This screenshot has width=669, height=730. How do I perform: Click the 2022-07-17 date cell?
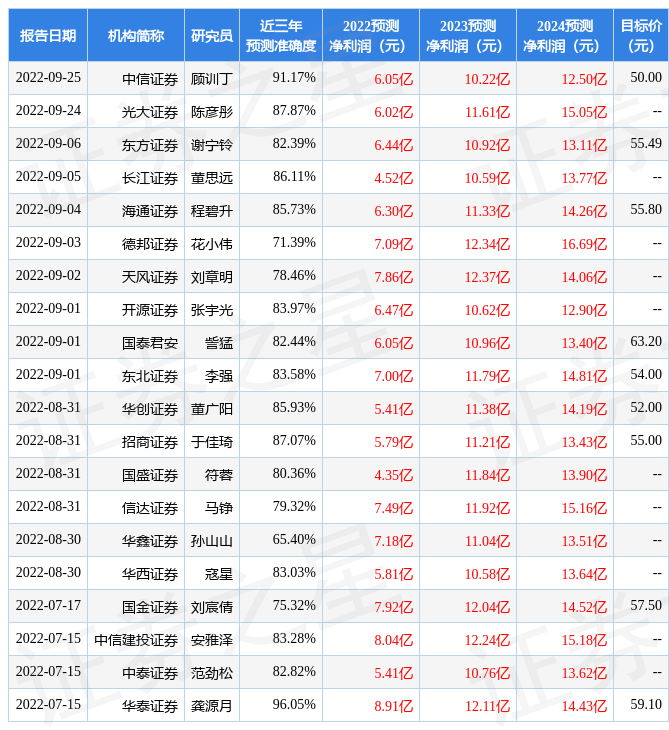click(48, 606)
